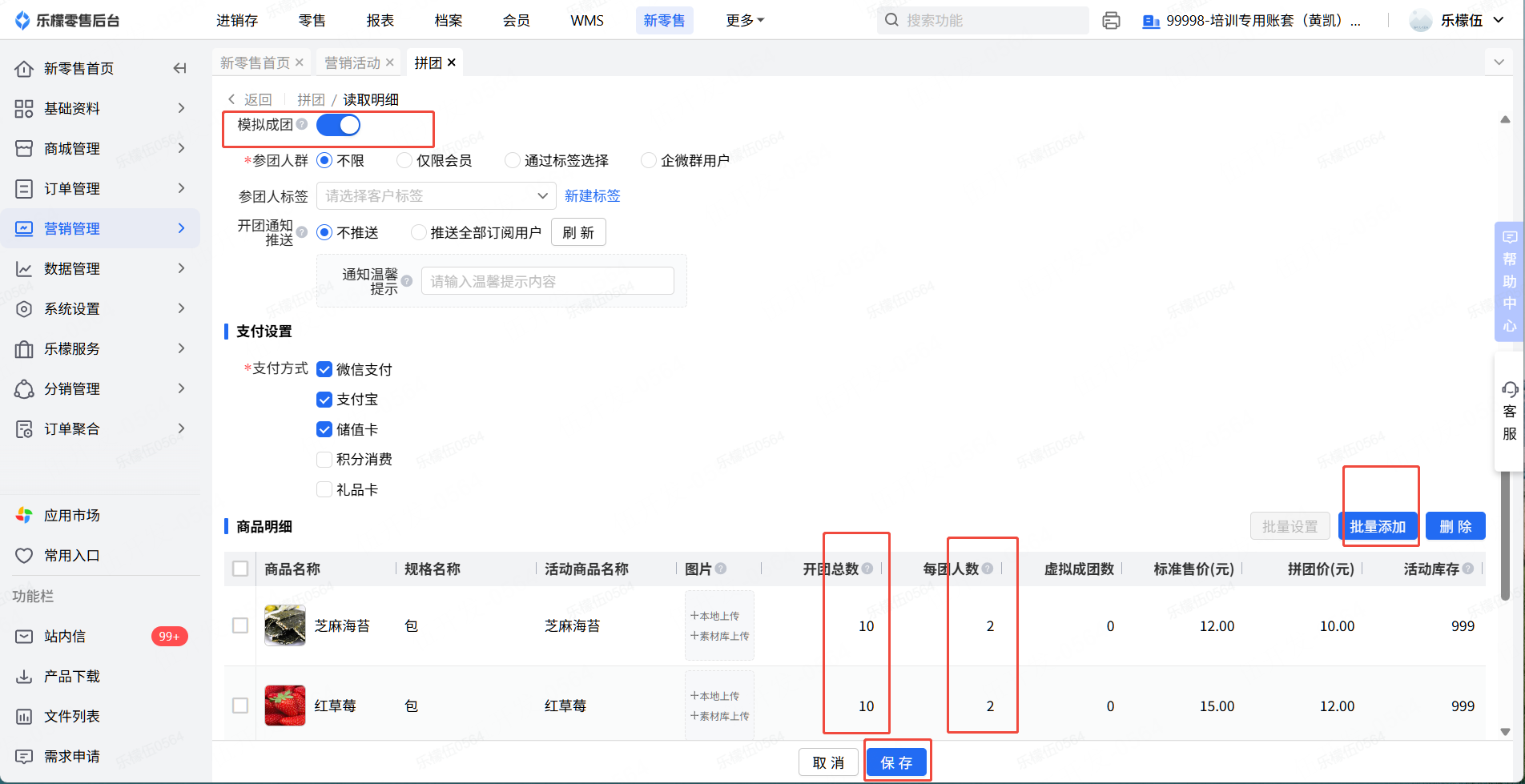Click the 删除 button
Screen dimensions: 1525x784
pyautogui.click(x=1455, y=527)
